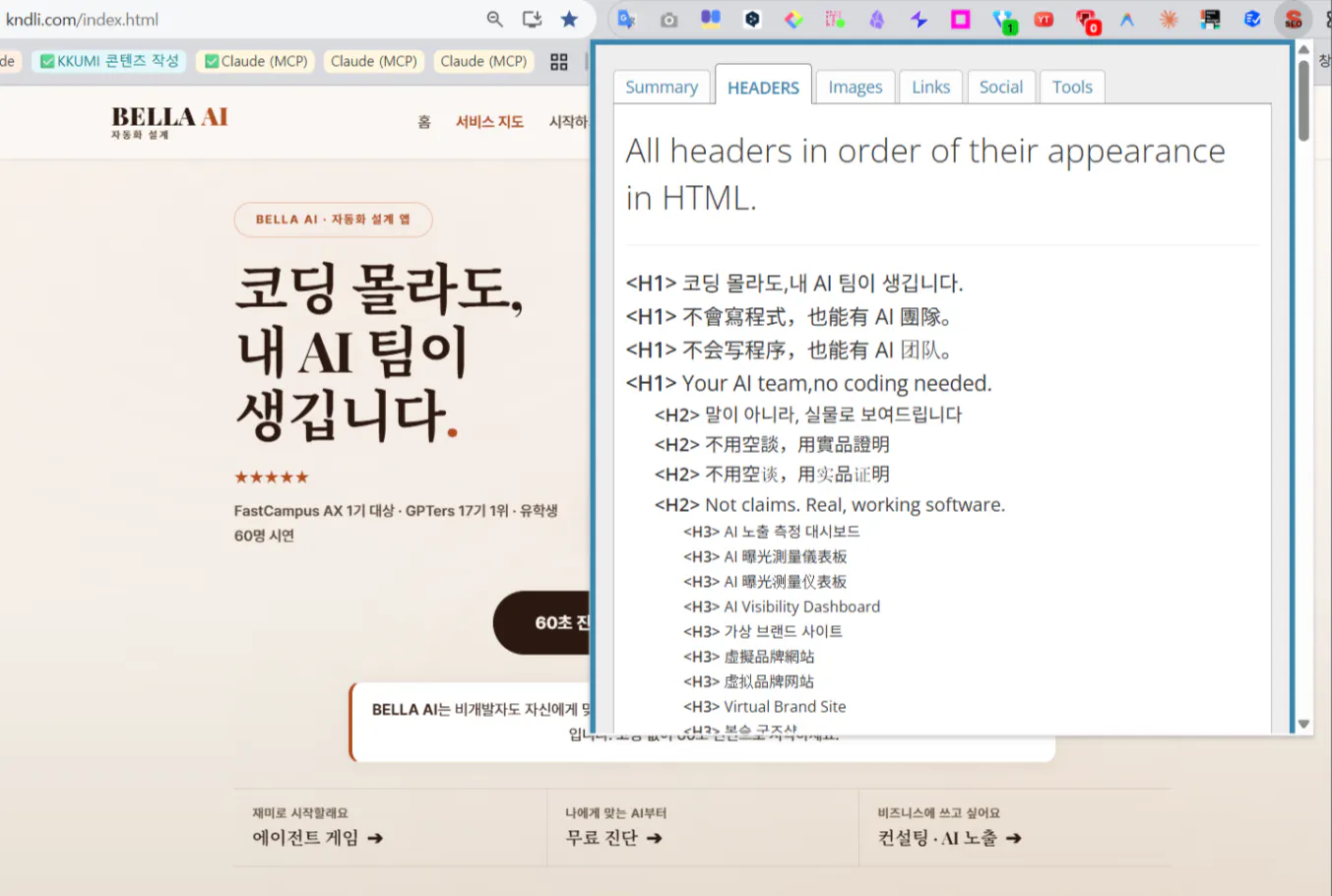Viewport: 1332px width, 896px height.
Task: Click the popup scrollbar down arrow
Action: pyautogui.click(x=1303, y=724)
